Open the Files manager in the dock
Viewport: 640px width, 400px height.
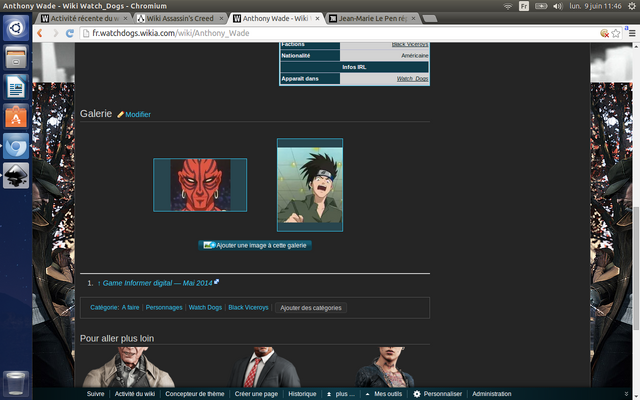coord(16,57)
